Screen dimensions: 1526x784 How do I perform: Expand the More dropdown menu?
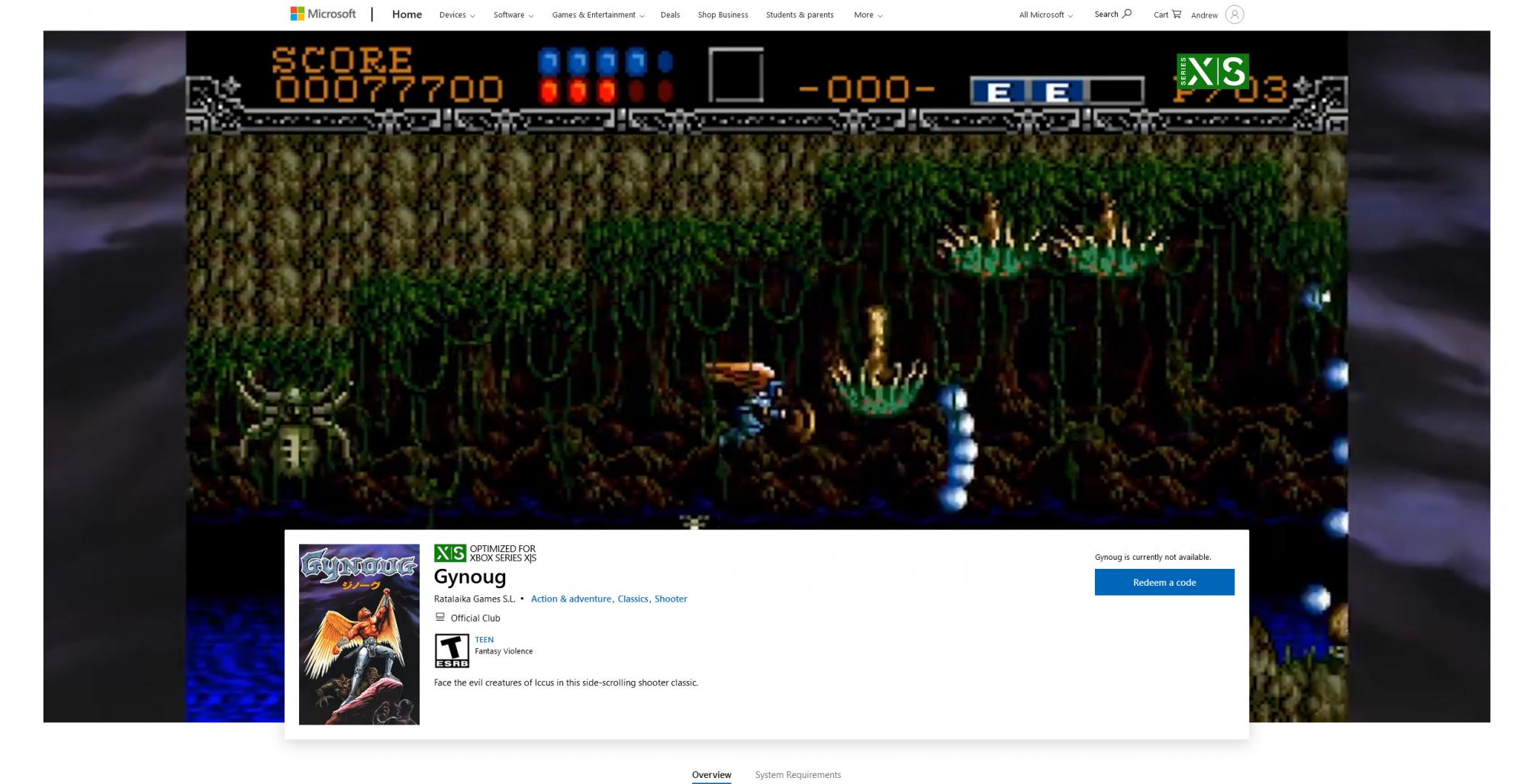[x=868, y=14]
